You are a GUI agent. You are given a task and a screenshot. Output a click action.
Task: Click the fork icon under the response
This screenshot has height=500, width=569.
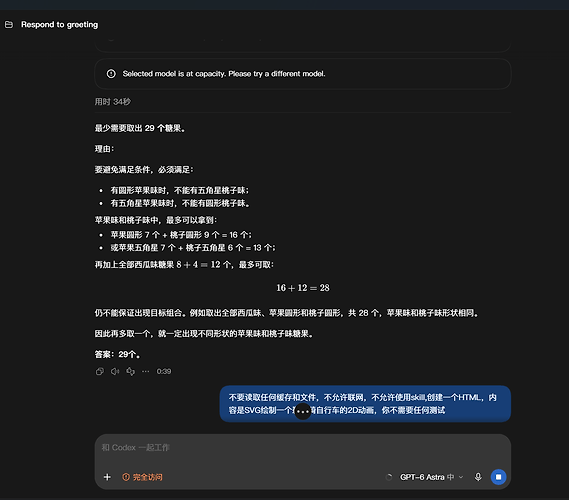(131, 371)
